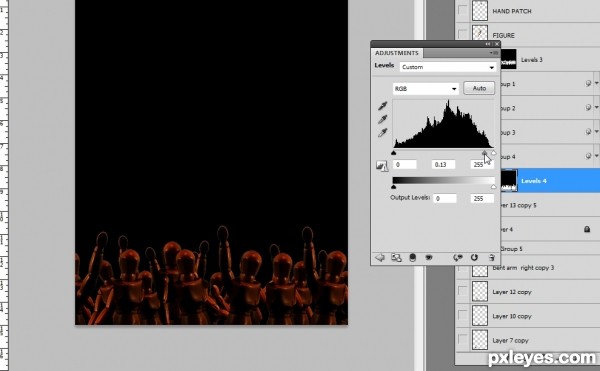
Task: Return to adjustment list arrow icon
Action: (380, 257)
